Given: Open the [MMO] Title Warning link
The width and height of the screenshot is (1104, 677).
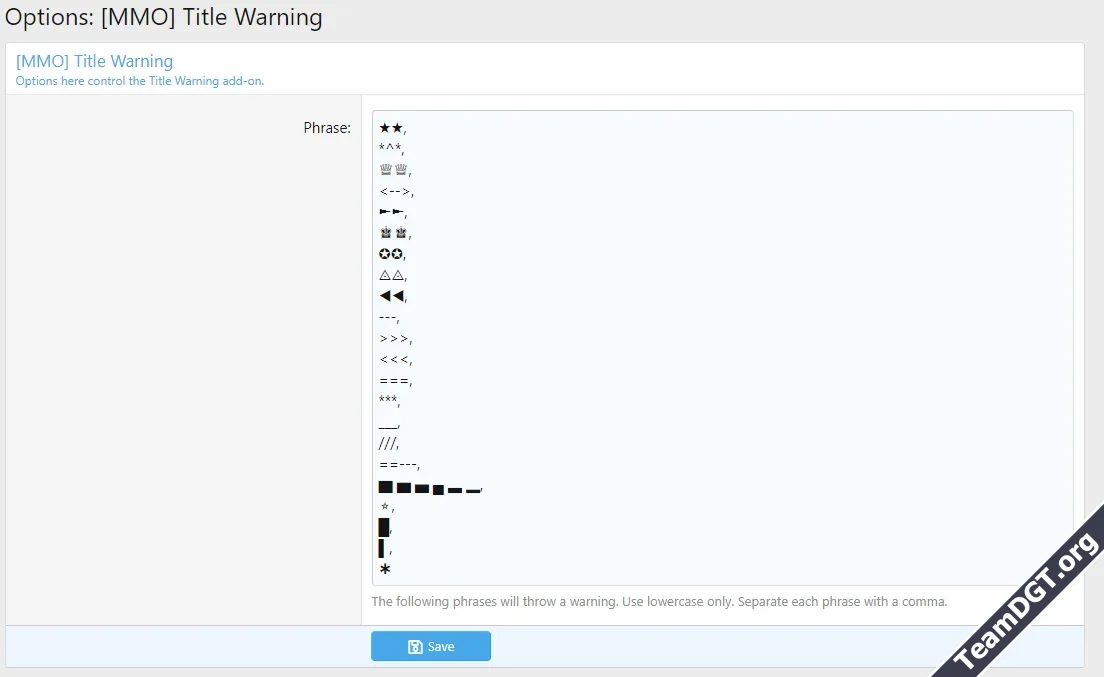Looking at the screenshot, I should [93, 61].
